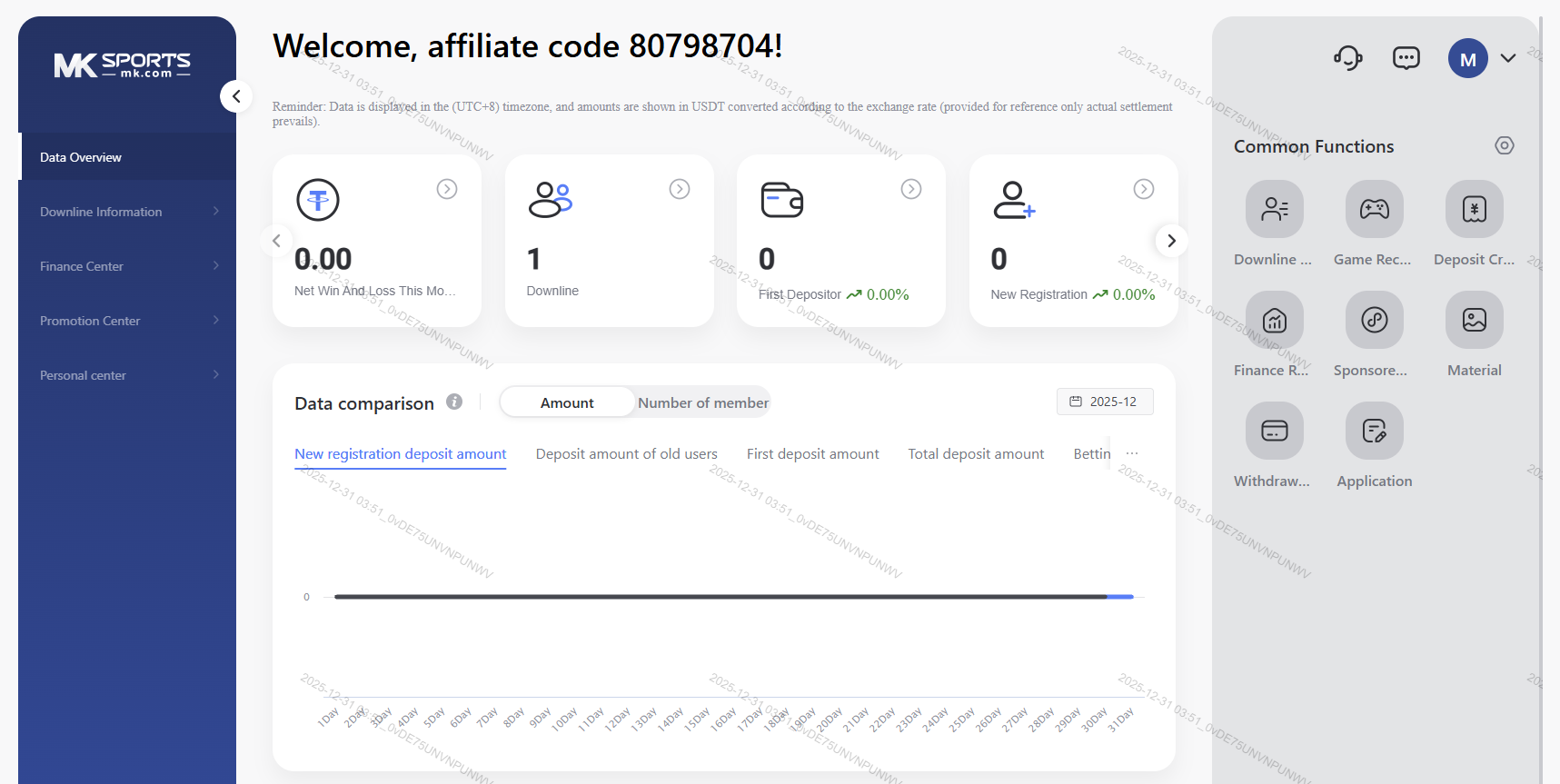The width and height of the screenshot is (1560, 784).
Task: Open the user avatar dropdown arrow
Action: tap(1508, 59)
